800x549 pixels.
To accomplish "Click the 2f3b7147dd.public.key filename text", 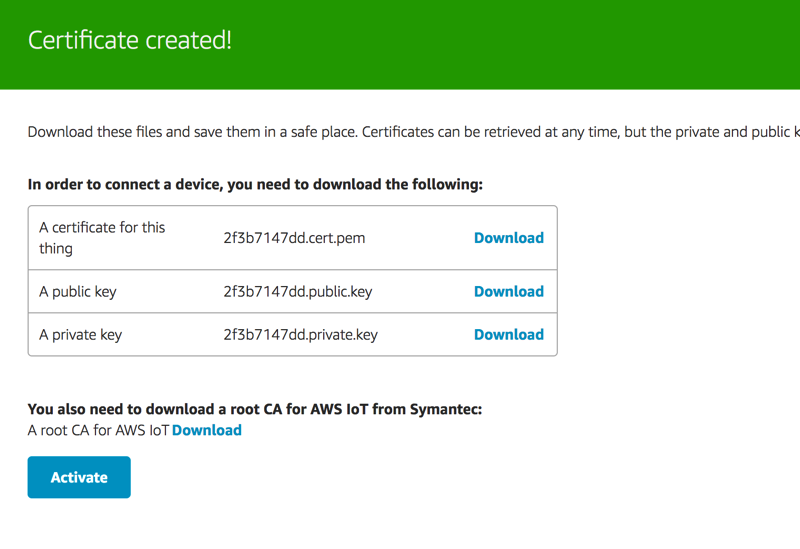I will (x=297, y=292).
